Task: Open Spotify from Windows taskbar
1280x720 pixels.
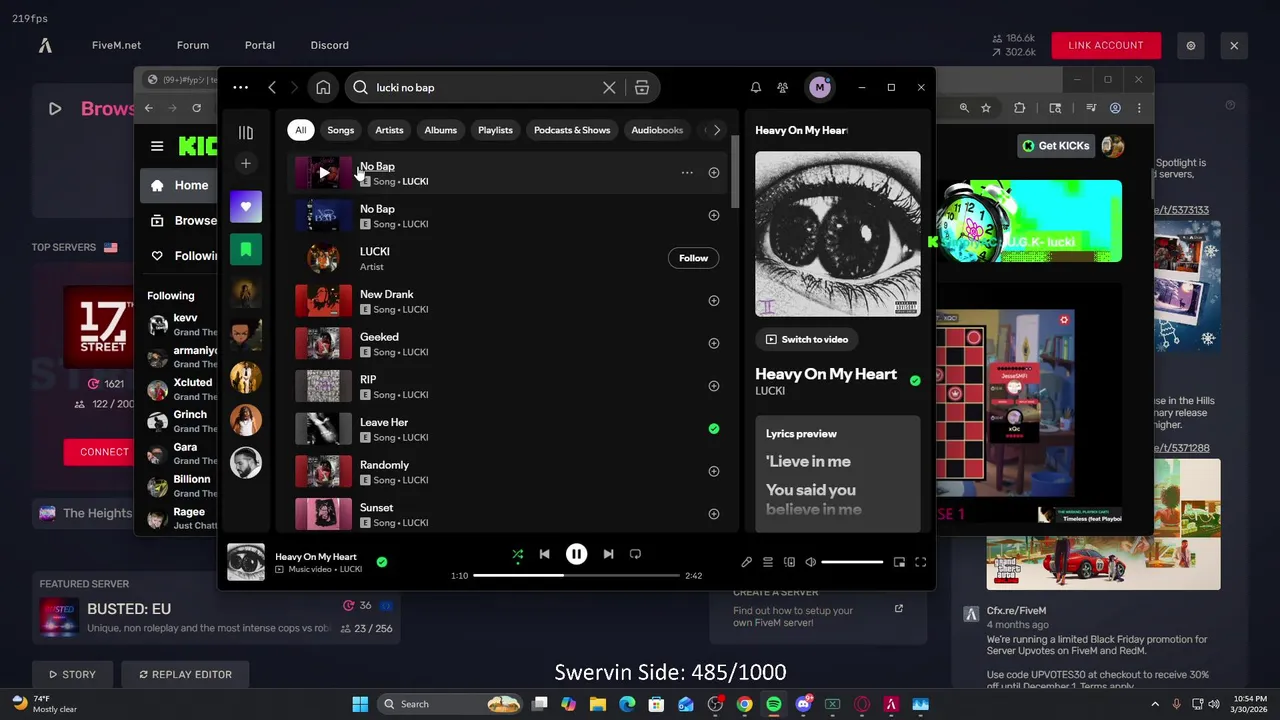Action: pos(774,704)
